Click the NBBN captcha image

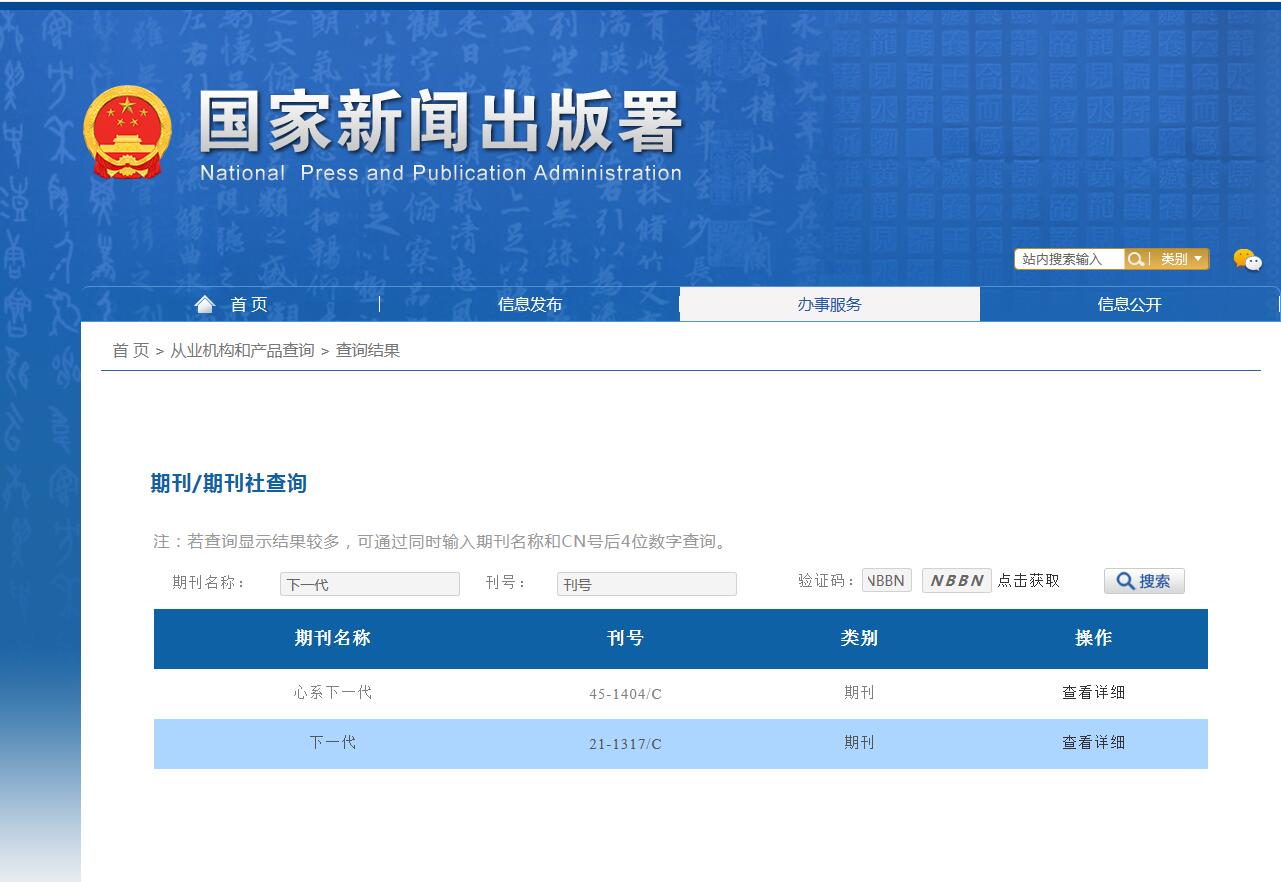956,579
